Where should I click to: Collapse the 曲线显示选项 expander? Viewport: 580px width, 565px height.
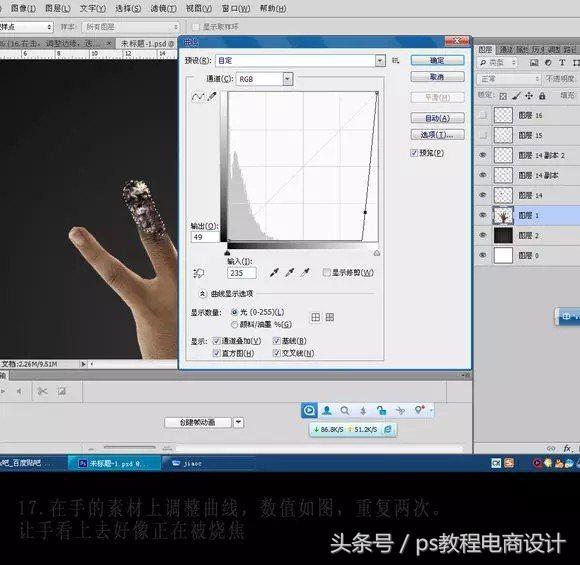point(202,294)
